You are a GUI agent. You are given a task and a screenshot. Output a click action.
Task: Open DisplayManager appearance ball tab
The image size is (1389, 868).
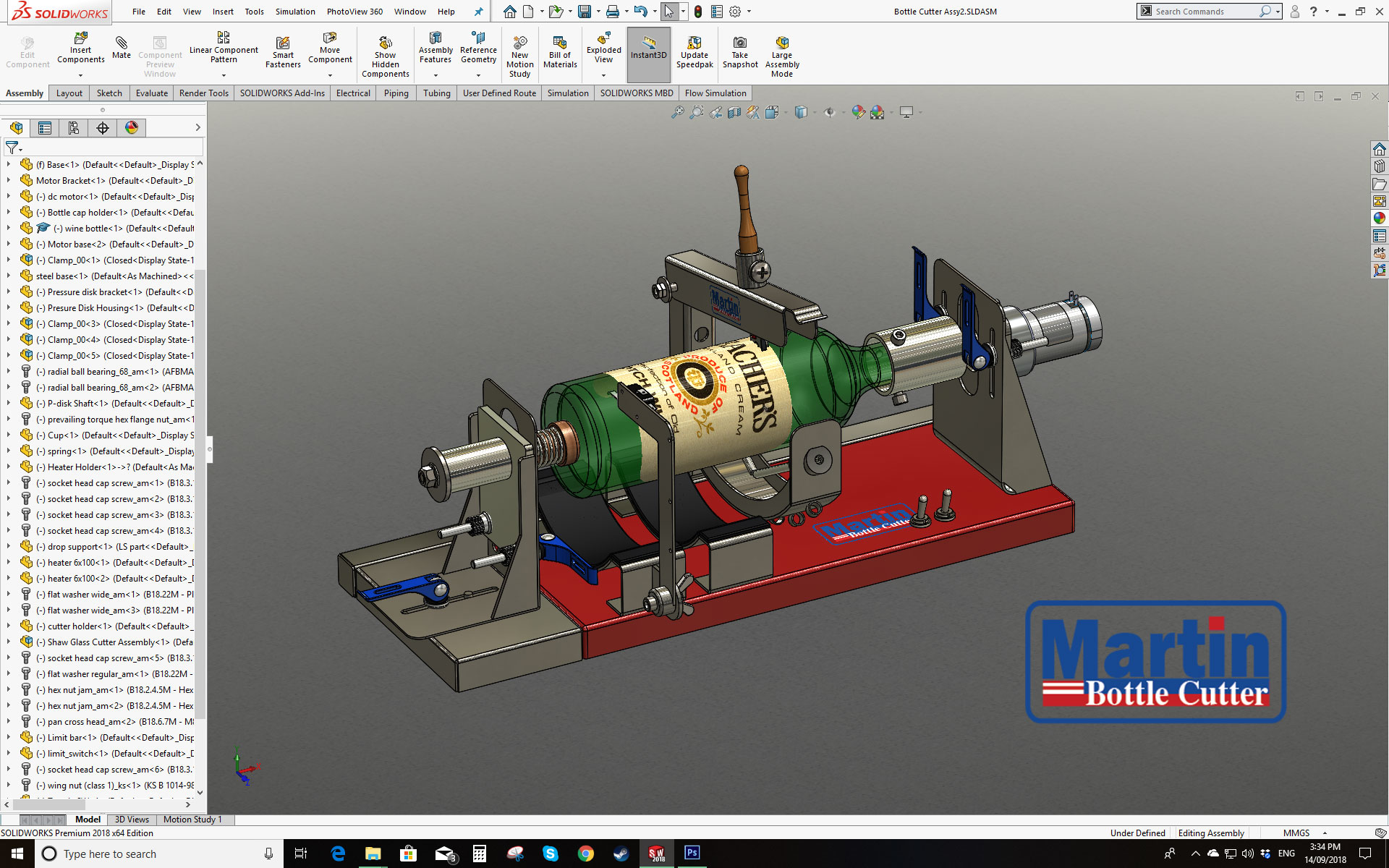[132, 128]
